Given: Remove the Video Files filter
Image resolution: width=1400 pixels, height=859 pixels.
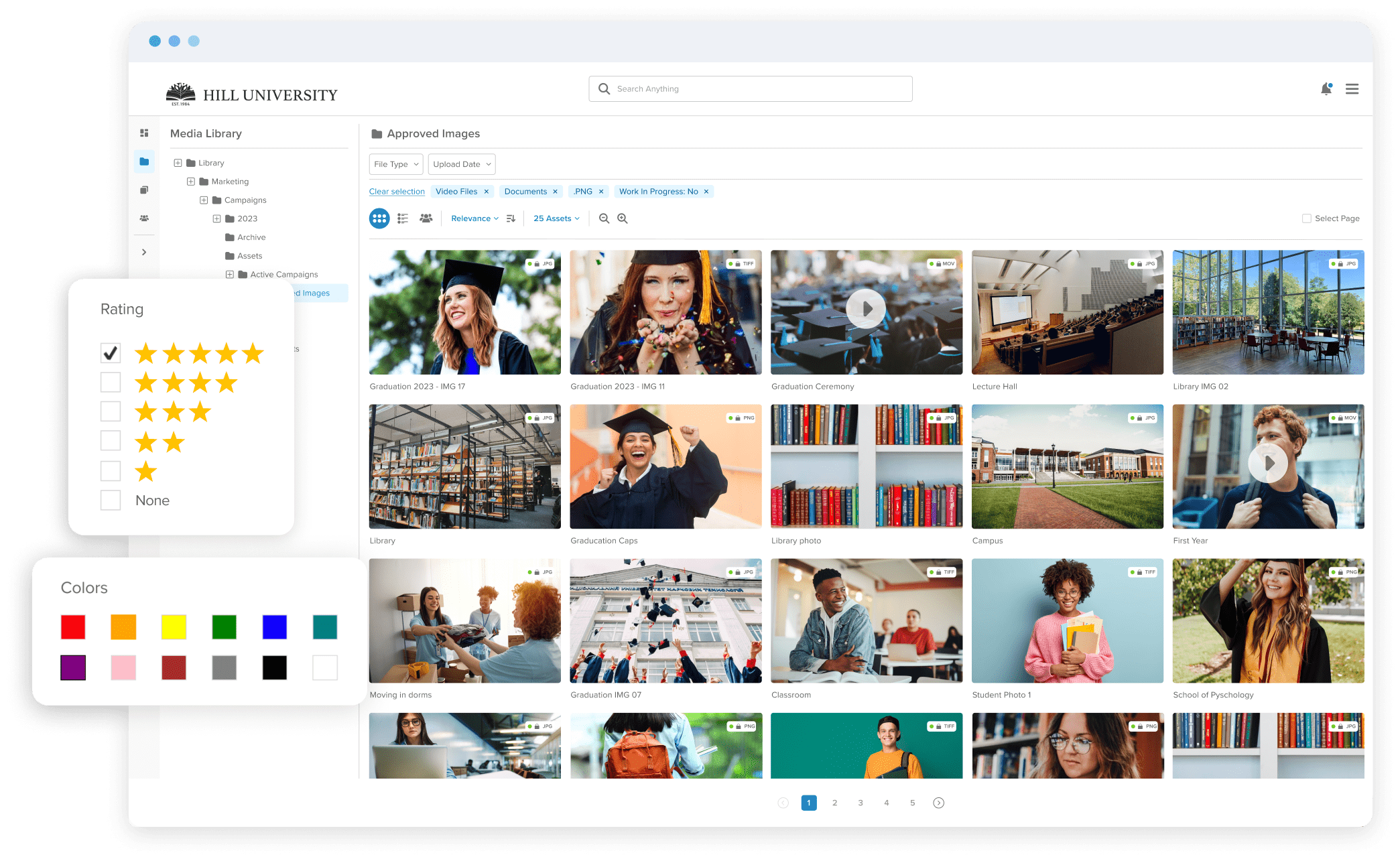Looking at the screenshot, I should pos(487,192).
